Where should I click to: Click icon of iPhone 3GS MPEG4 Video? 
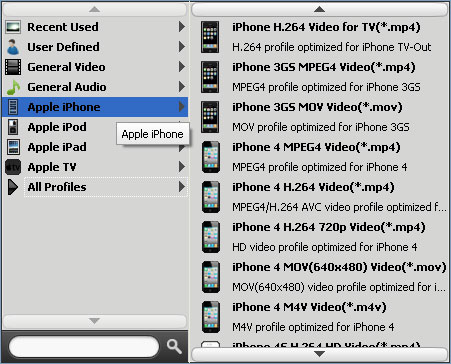[210, 77]
